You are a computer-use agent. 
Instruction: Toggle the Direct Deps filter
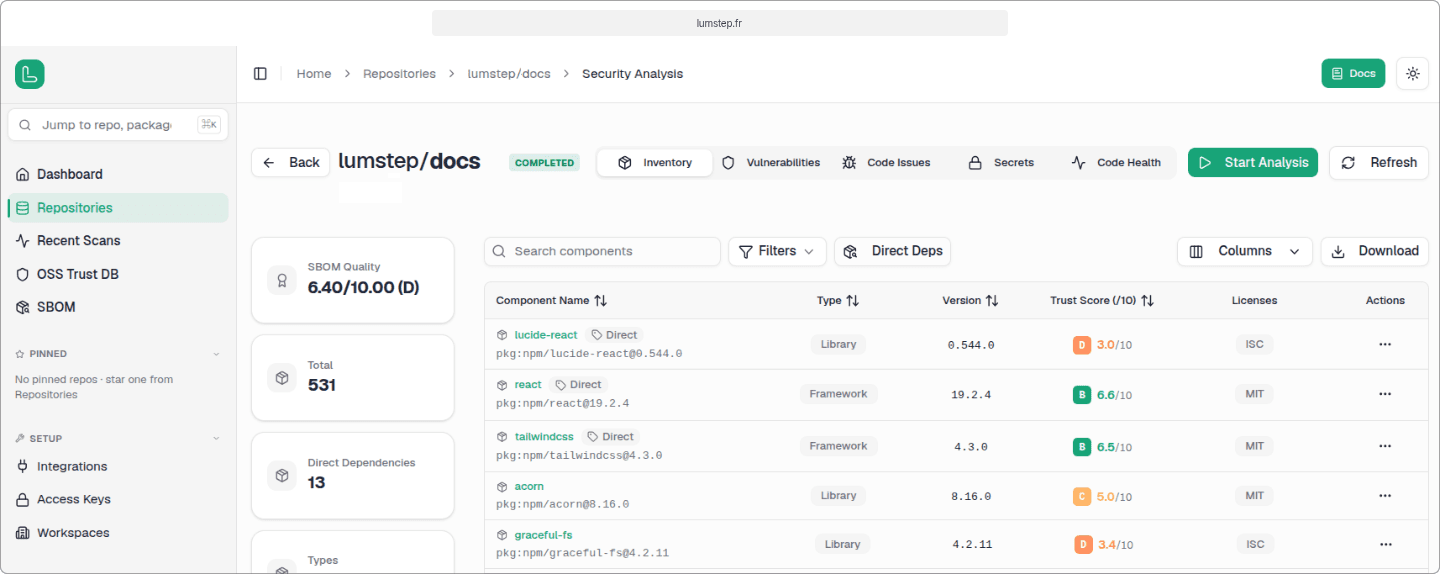pyautogui.click(x=892, y=251)
